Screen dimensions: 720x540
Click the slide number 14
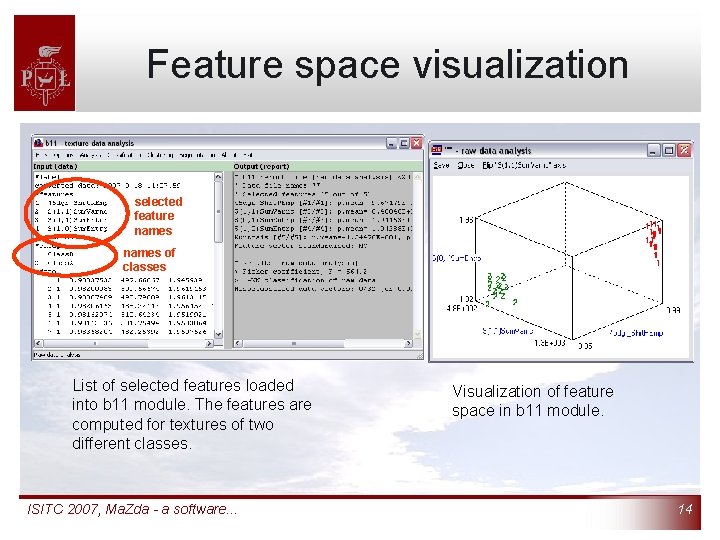click(x=685, y=509)
